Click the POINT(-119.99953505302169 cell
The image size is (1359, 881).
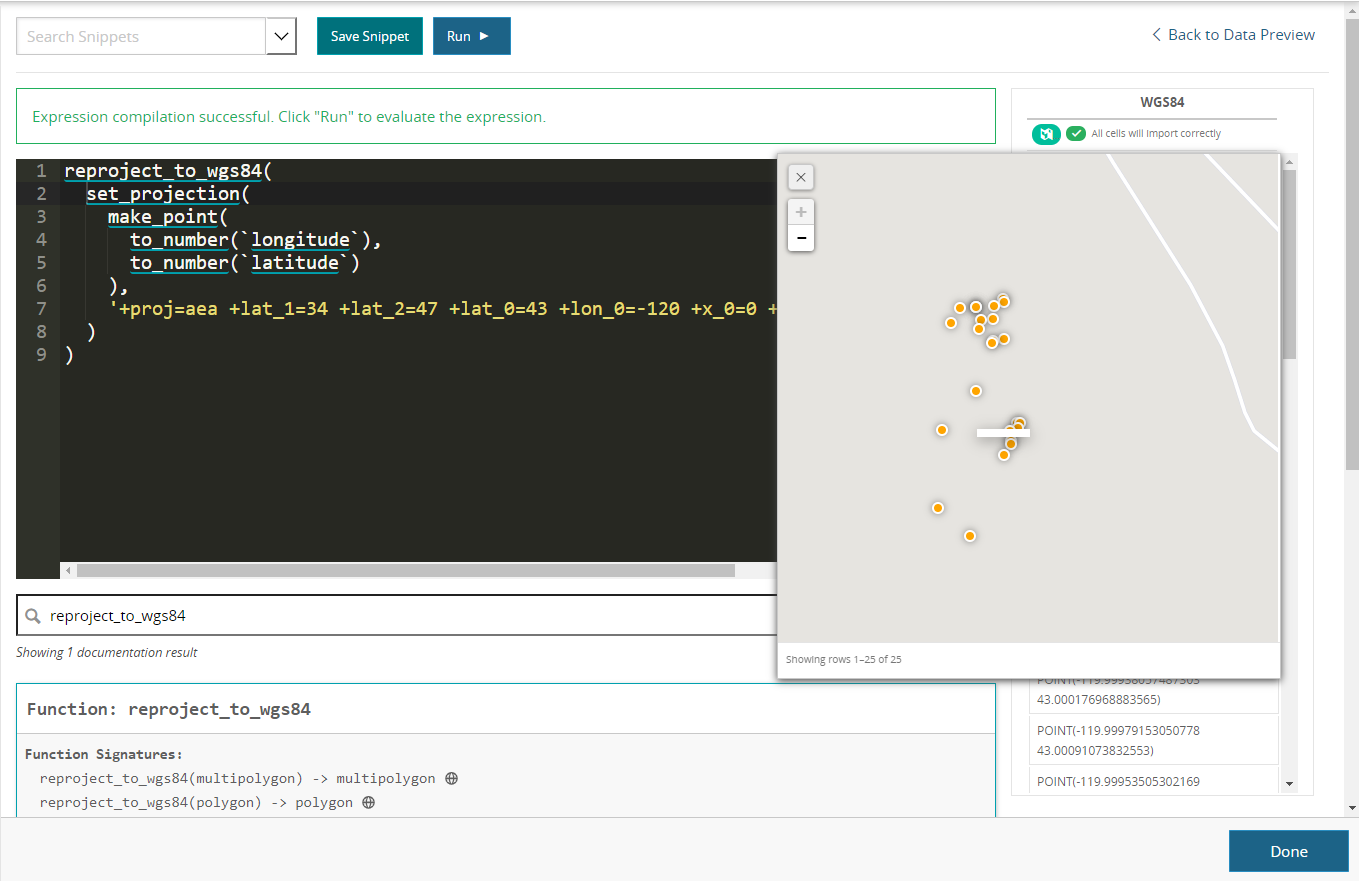[1154, 780]
